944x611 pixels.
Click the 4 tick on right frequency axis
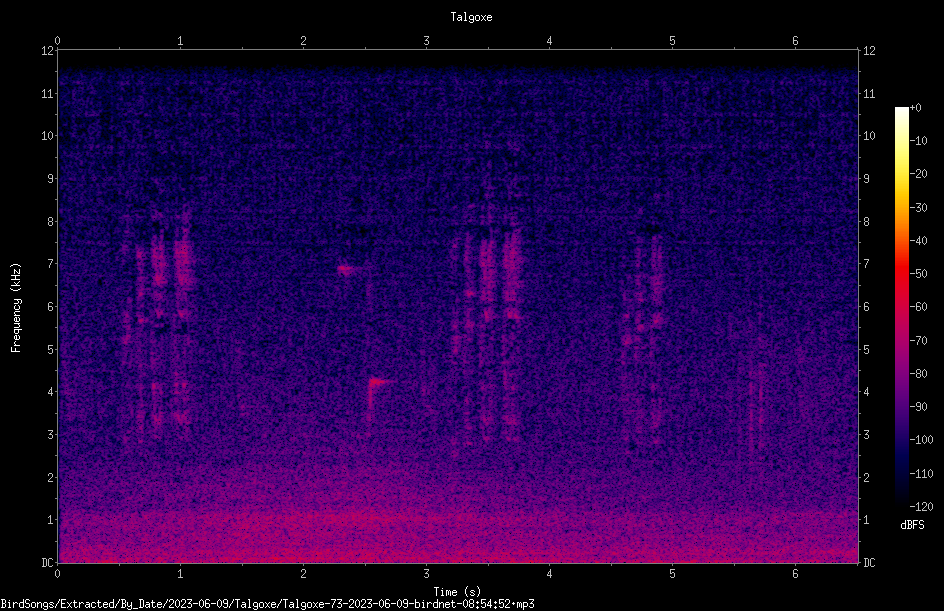(x=866, y=392)
